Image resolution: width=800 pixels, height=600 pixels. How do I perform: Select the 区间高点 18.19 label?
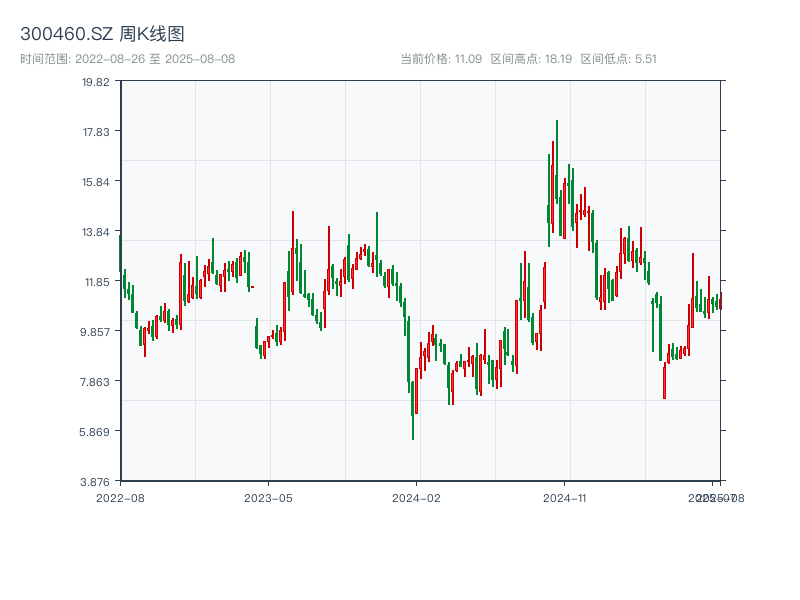[x=531, y=59]
